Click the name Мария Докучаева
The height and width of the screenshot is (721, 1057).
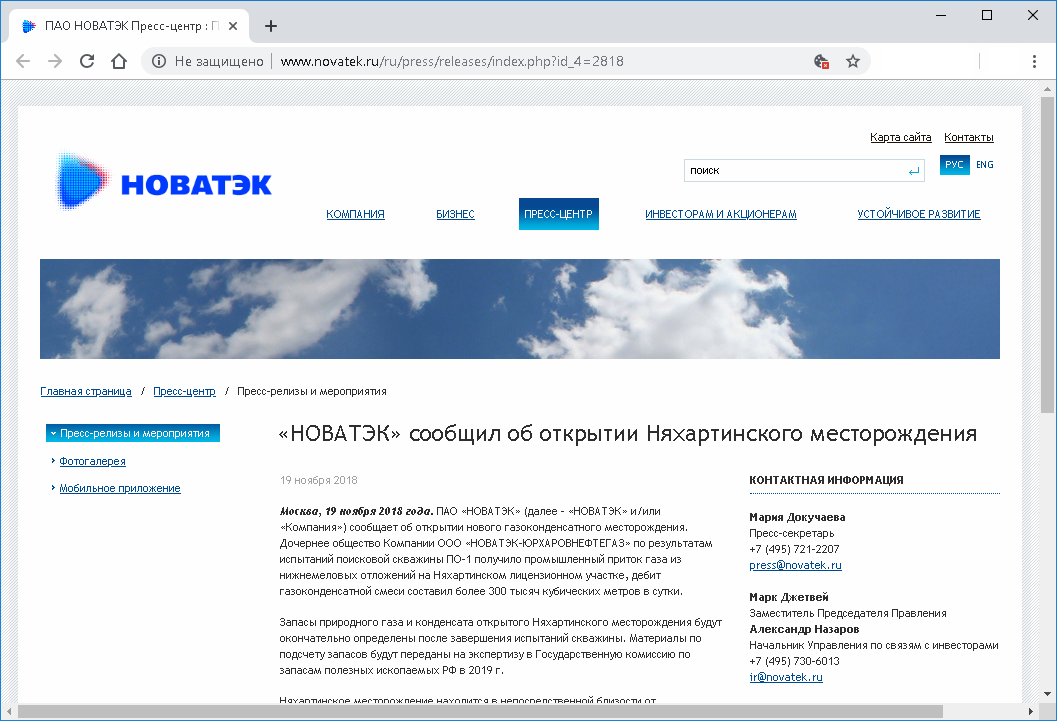(x=797, y=518)
